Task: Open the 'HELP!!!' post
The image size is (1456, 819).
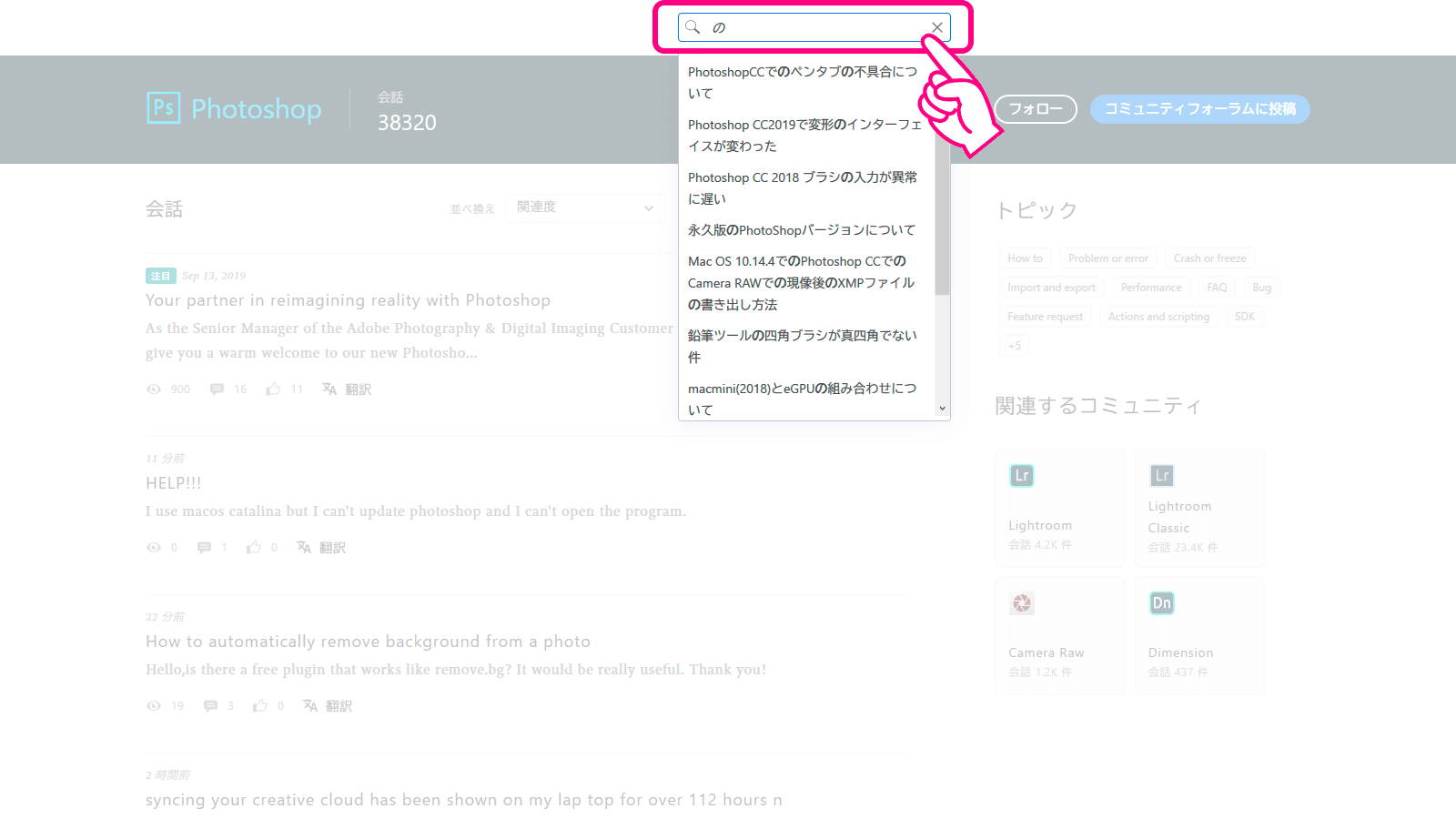Action: (x=174, y=483)
